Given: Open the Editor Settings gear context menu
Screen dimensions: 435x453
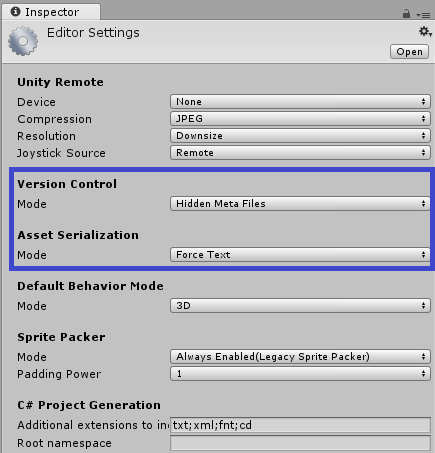Looking at the screenshot, I should point(425,32).
